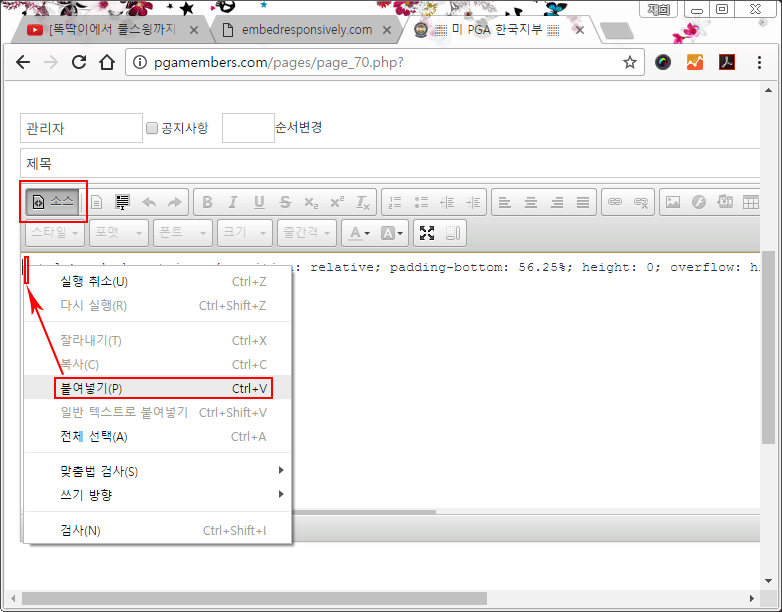Screen dimensions: 782x612
Task: Align text right
Action: [557, 202]
